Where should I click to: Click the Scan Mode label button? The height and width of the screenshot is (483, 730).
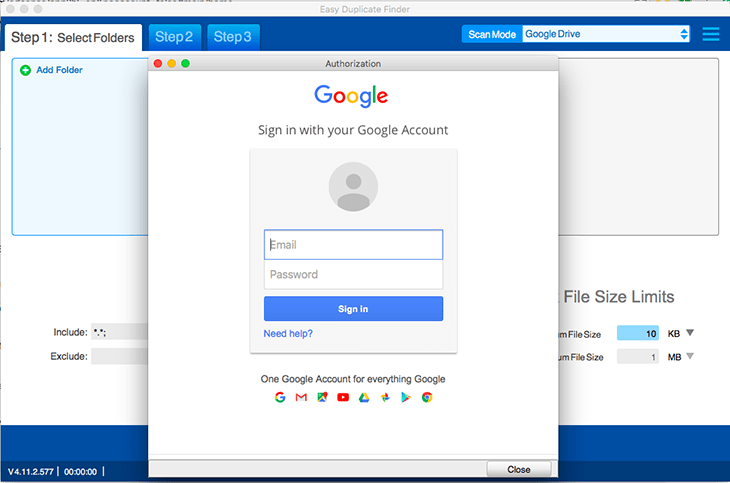[492, 34]
